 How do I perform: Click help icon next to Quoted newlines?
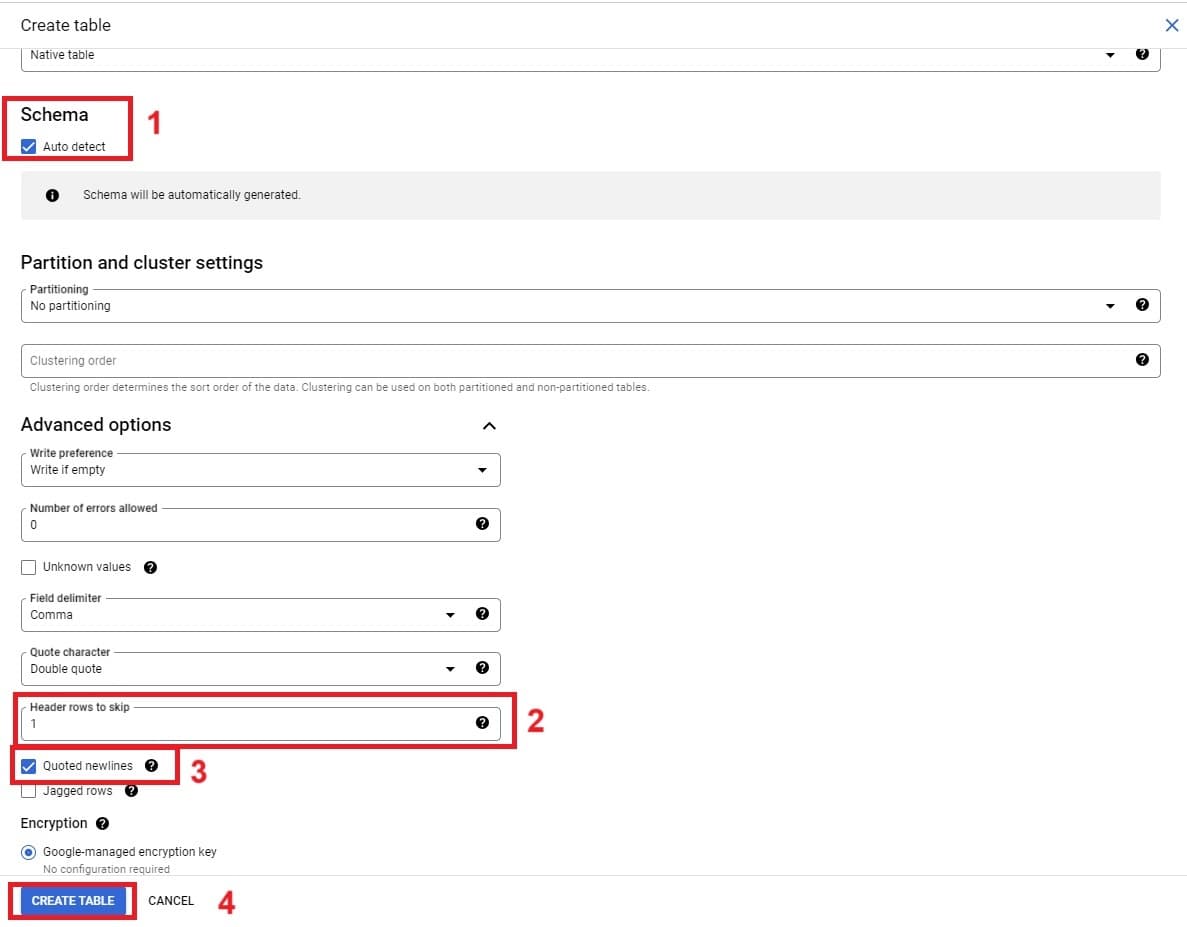point(151,766)
